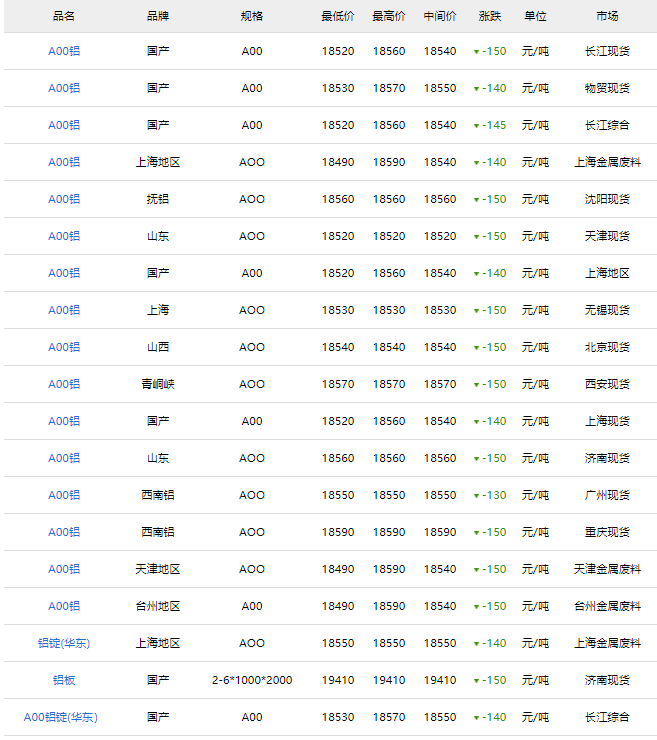This screenshot has width=657, height=740.
Task: Click the falling arrow icon in 物贸现货 row
Action: (477, 89)
